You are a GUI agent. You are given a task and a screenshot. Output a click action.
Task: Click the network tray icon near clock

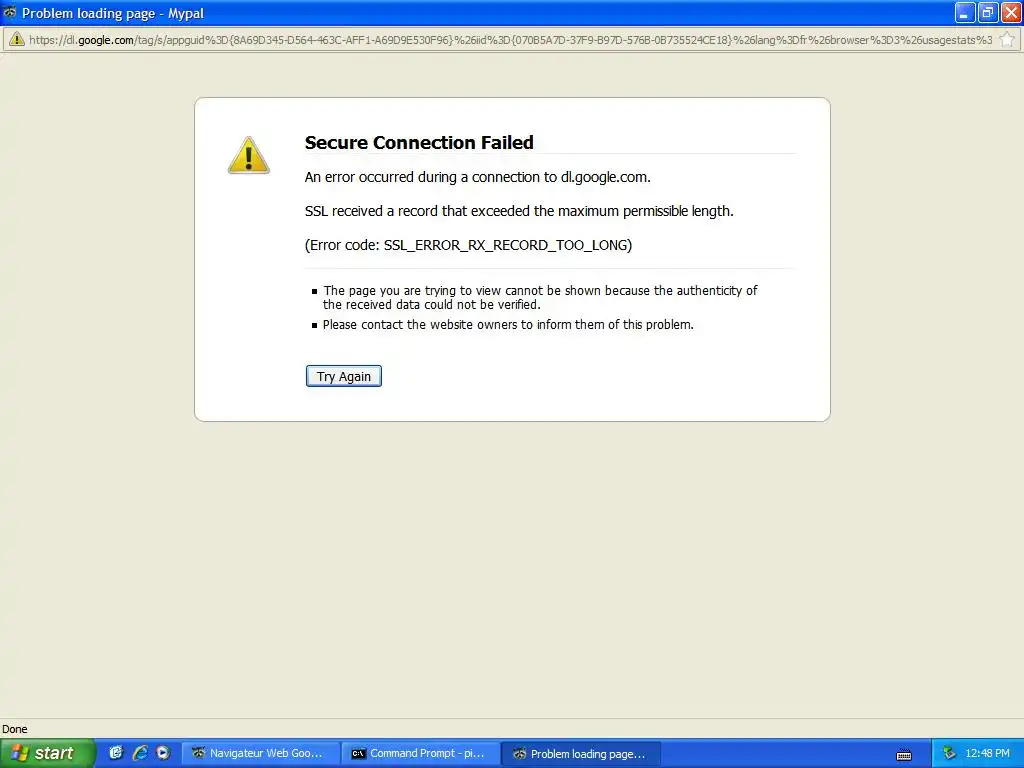949,754
